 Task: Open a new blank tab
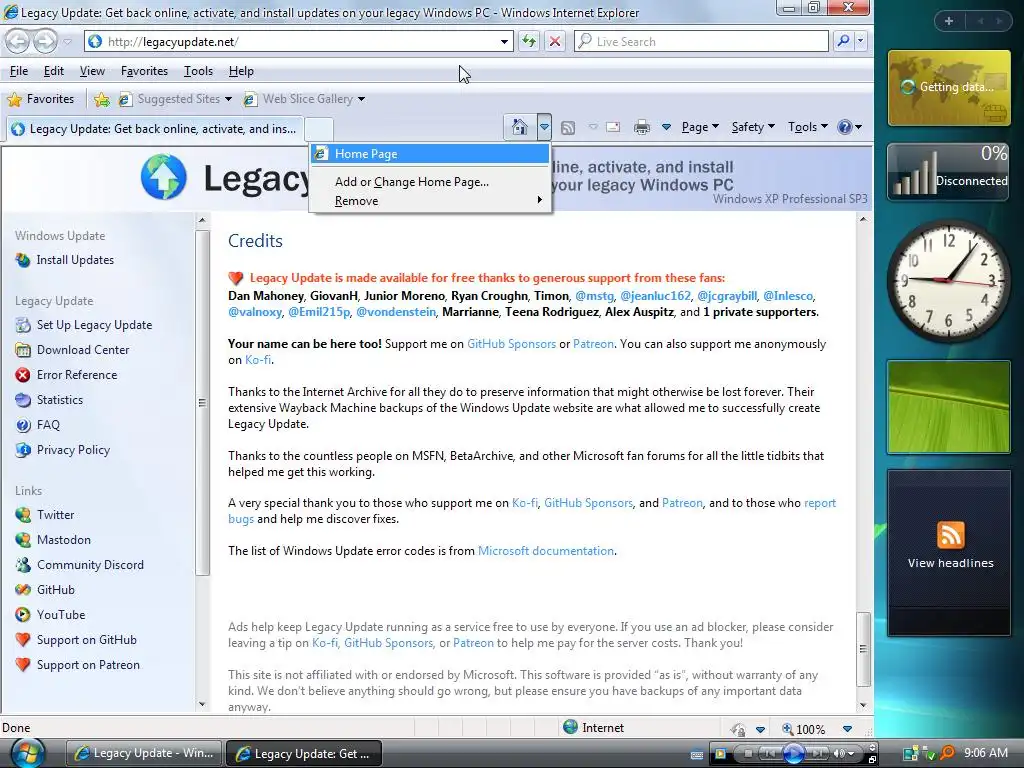[x=319, y=129]
